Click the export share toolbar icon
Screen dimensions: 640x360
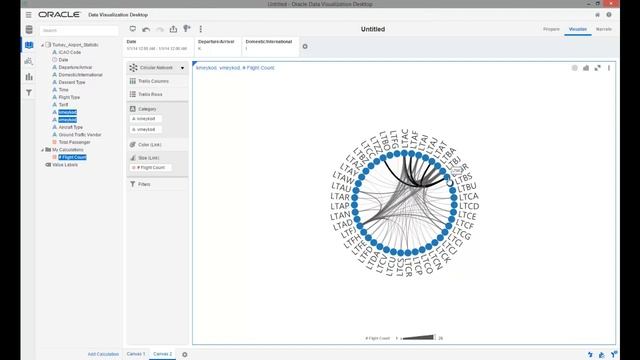[x=173, y=29]
